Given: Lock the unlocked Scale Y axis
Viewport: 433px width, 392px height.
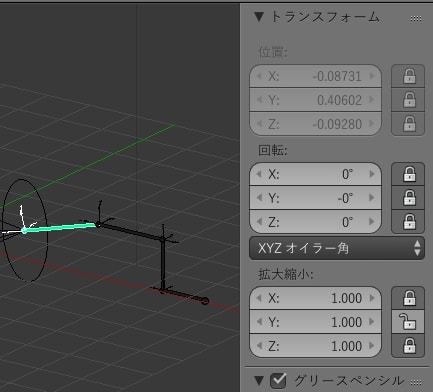Looking at the screenshot, I should coord(408,322).
